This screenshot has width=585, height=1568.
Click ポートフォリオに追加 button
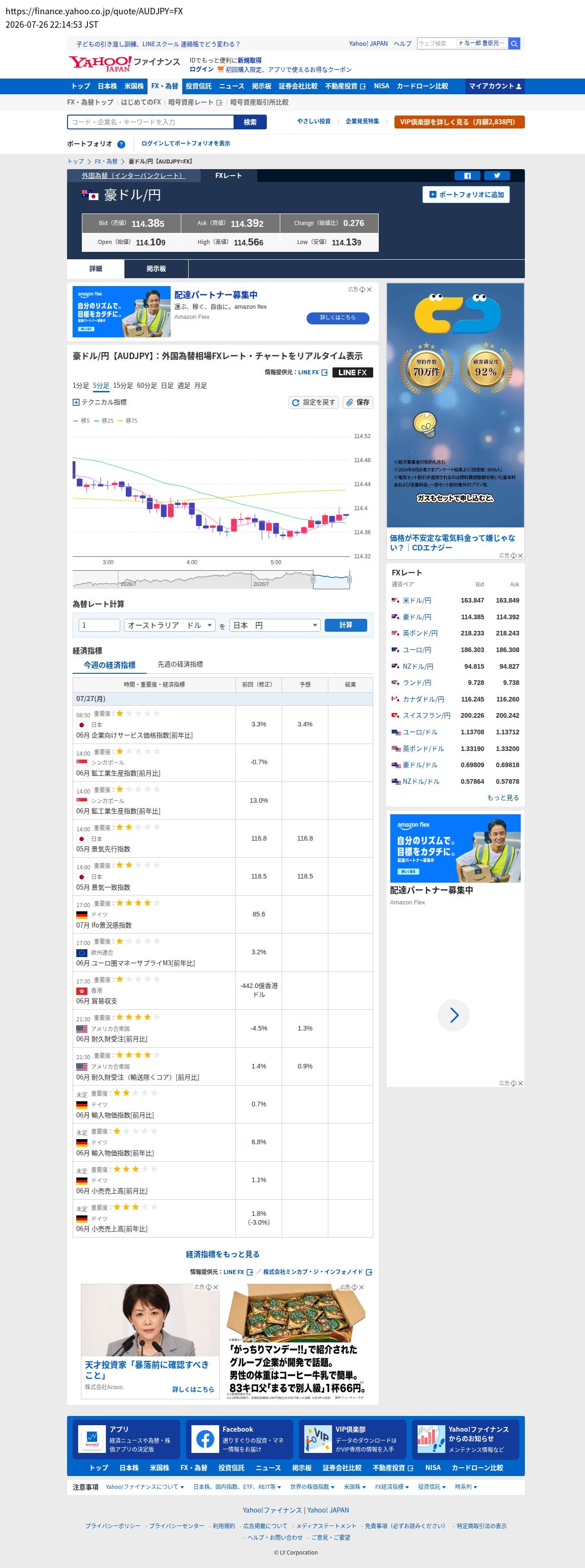pyautogui.click(x=466, y=195)
